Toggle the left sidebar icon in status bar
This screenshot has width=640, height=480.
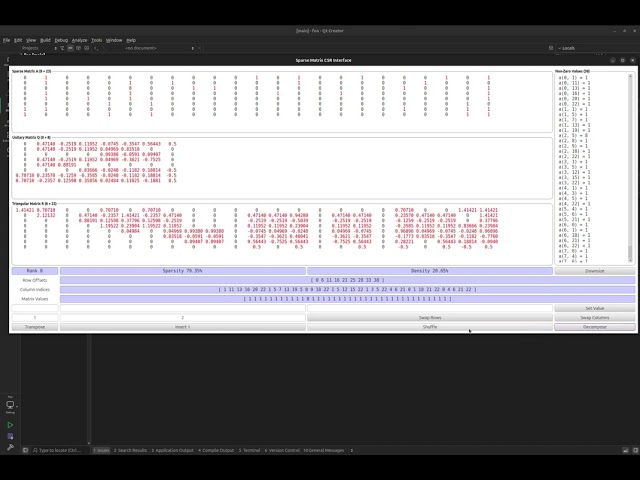tap(25, 450)
